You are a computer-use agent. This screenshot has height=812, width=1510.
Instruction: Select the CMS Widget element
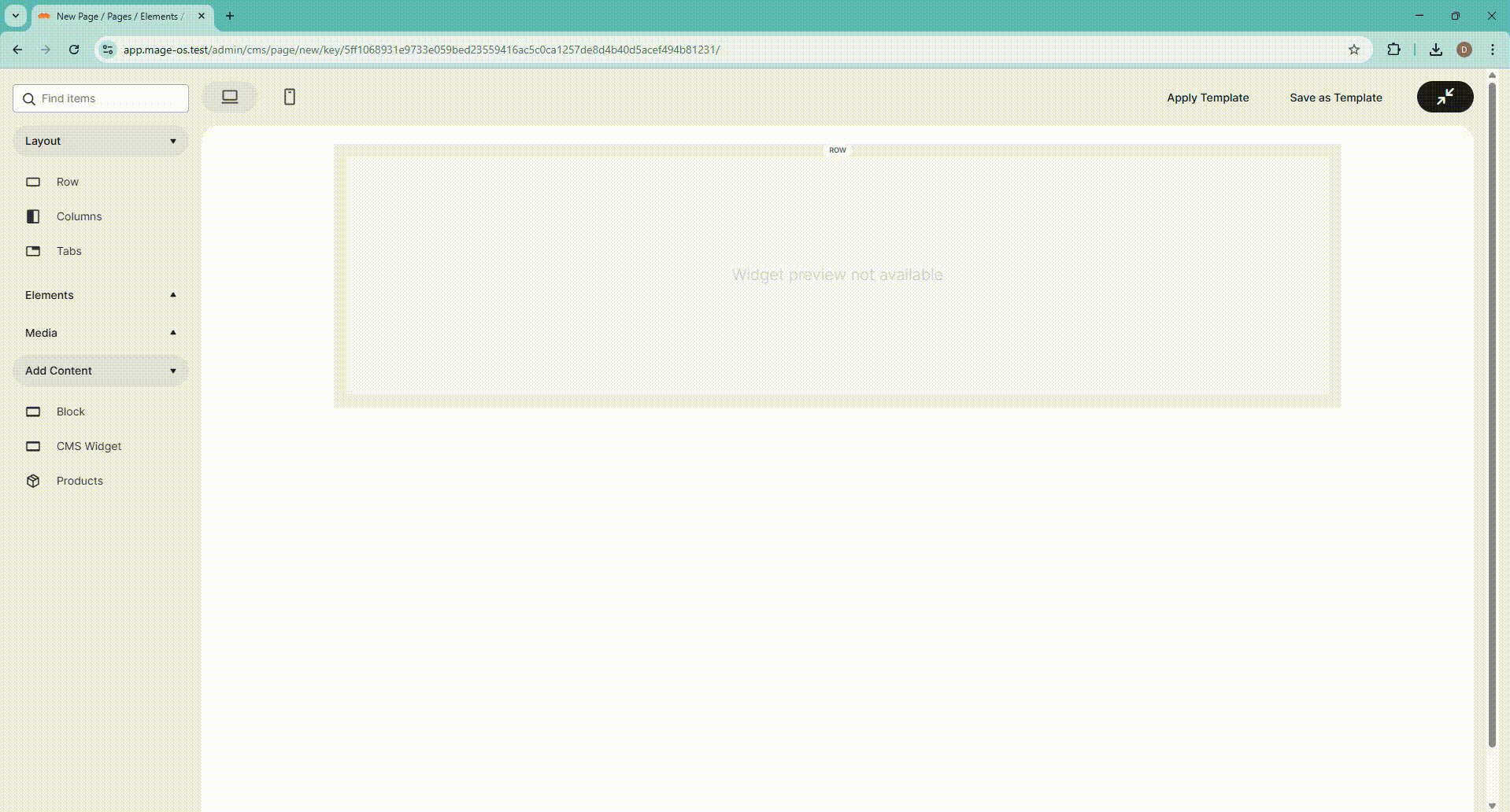point(88,446)
